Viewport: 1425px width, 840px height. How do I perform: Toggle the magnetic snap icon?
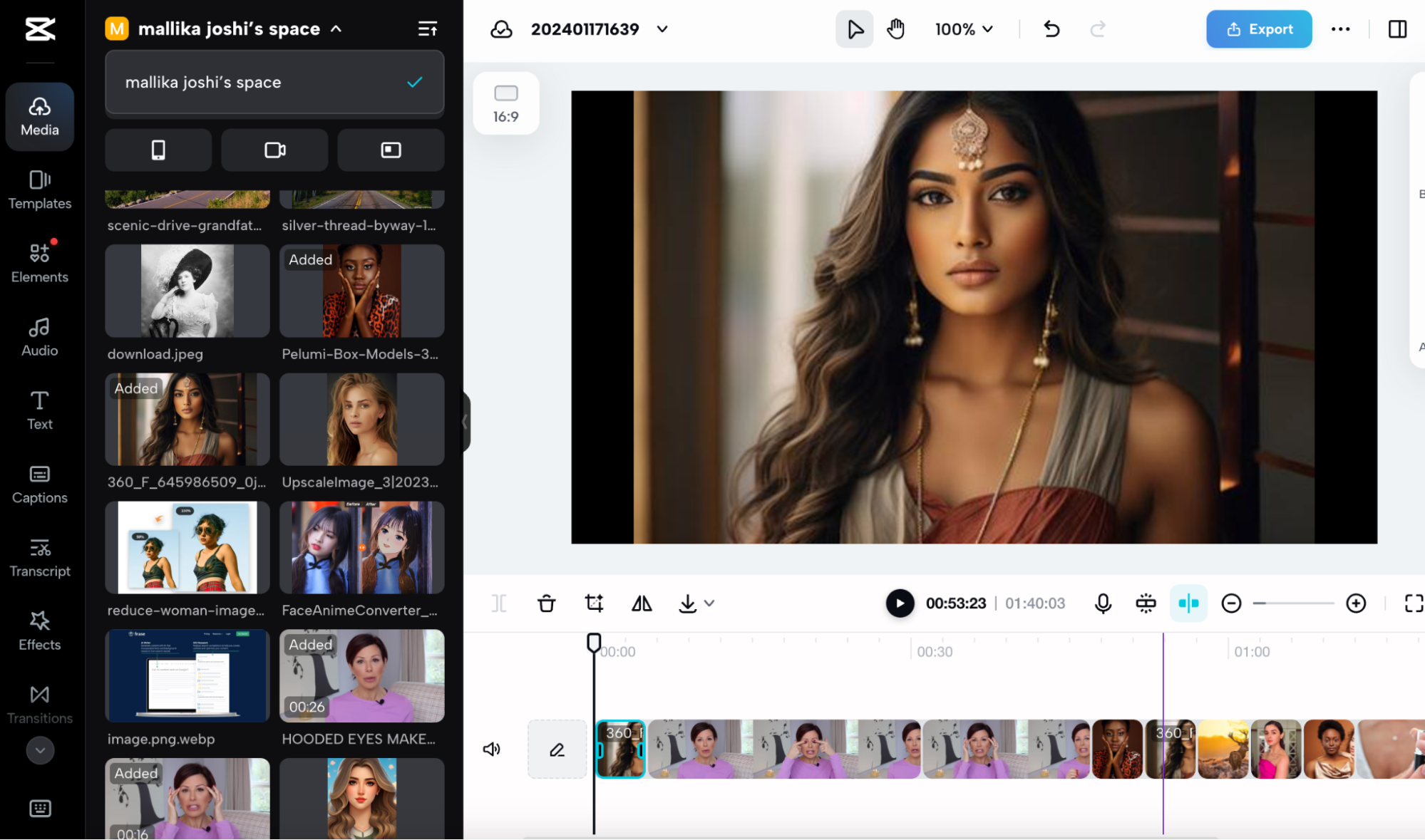[x=1146, y=603]
